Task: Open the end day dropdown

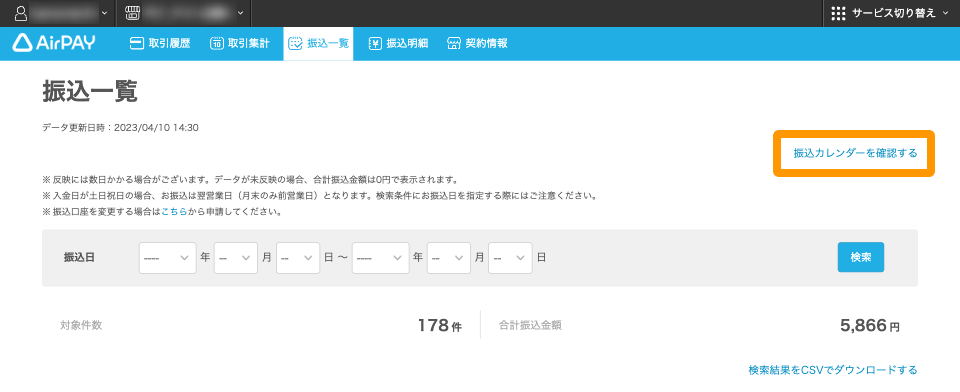Action: [x=510, y=258]
